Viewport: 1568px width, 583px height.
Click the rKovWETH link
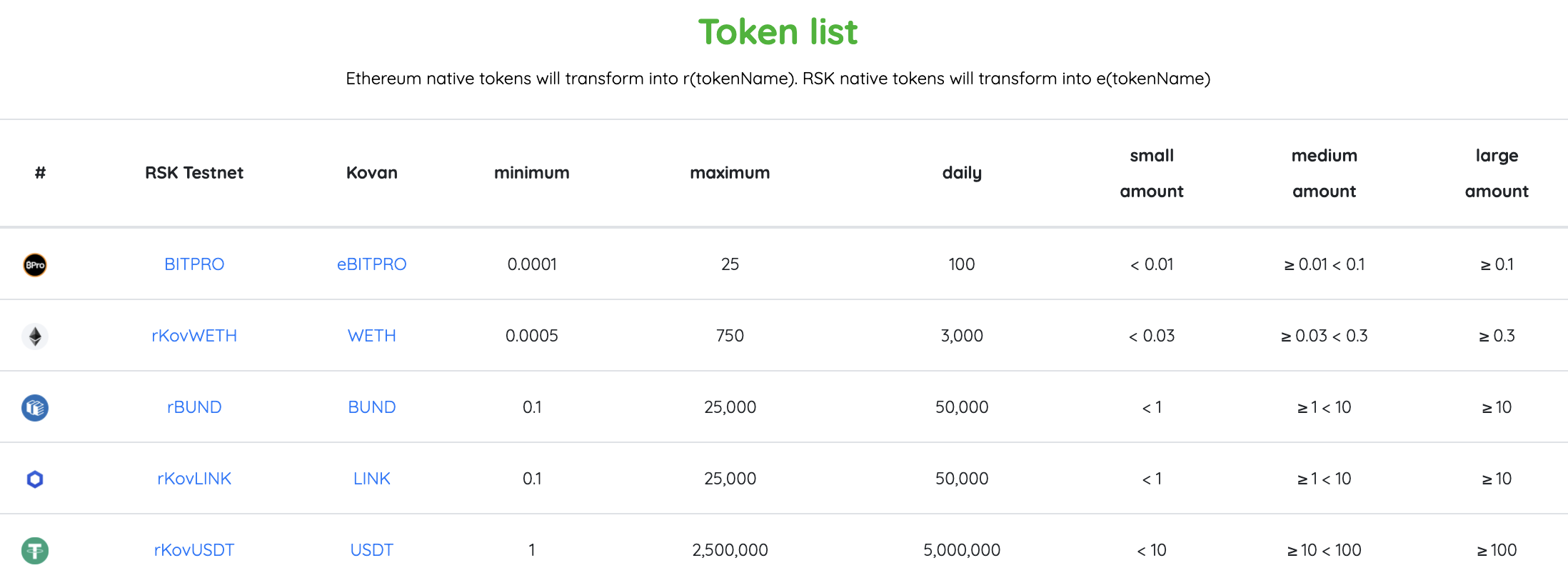click(194, 336)
